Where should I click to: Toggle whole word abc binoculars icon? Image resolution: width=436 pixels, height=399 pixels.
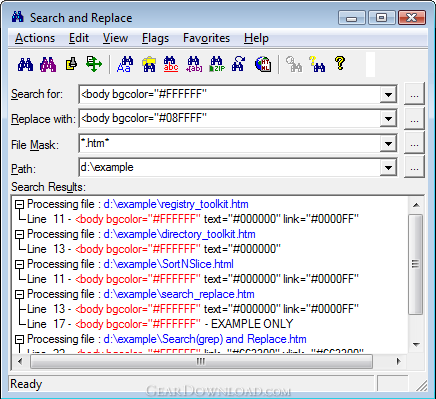pos(171,64)
